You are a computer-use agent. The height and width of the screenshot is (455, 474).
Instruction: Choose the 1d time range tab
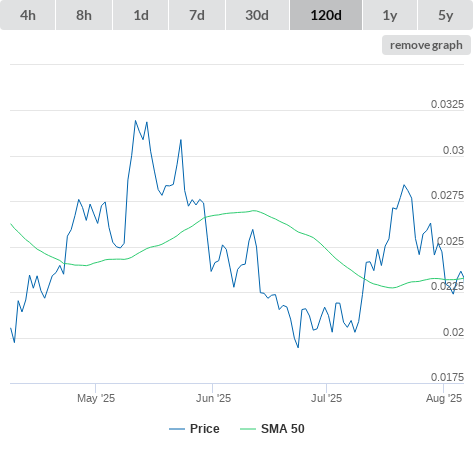[141, 15]
